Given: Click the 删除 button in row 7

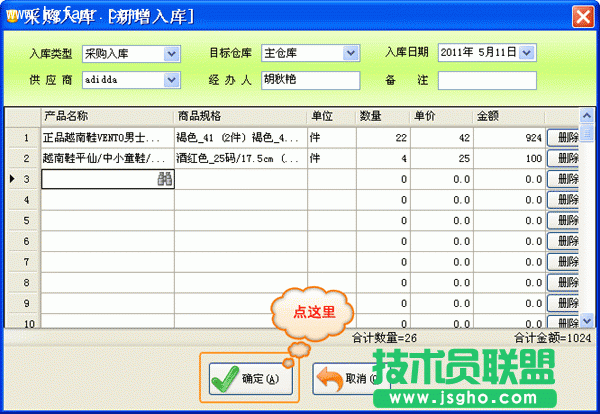Looking at the screenshot, I should pyautogui.click(x=563, y=262).
